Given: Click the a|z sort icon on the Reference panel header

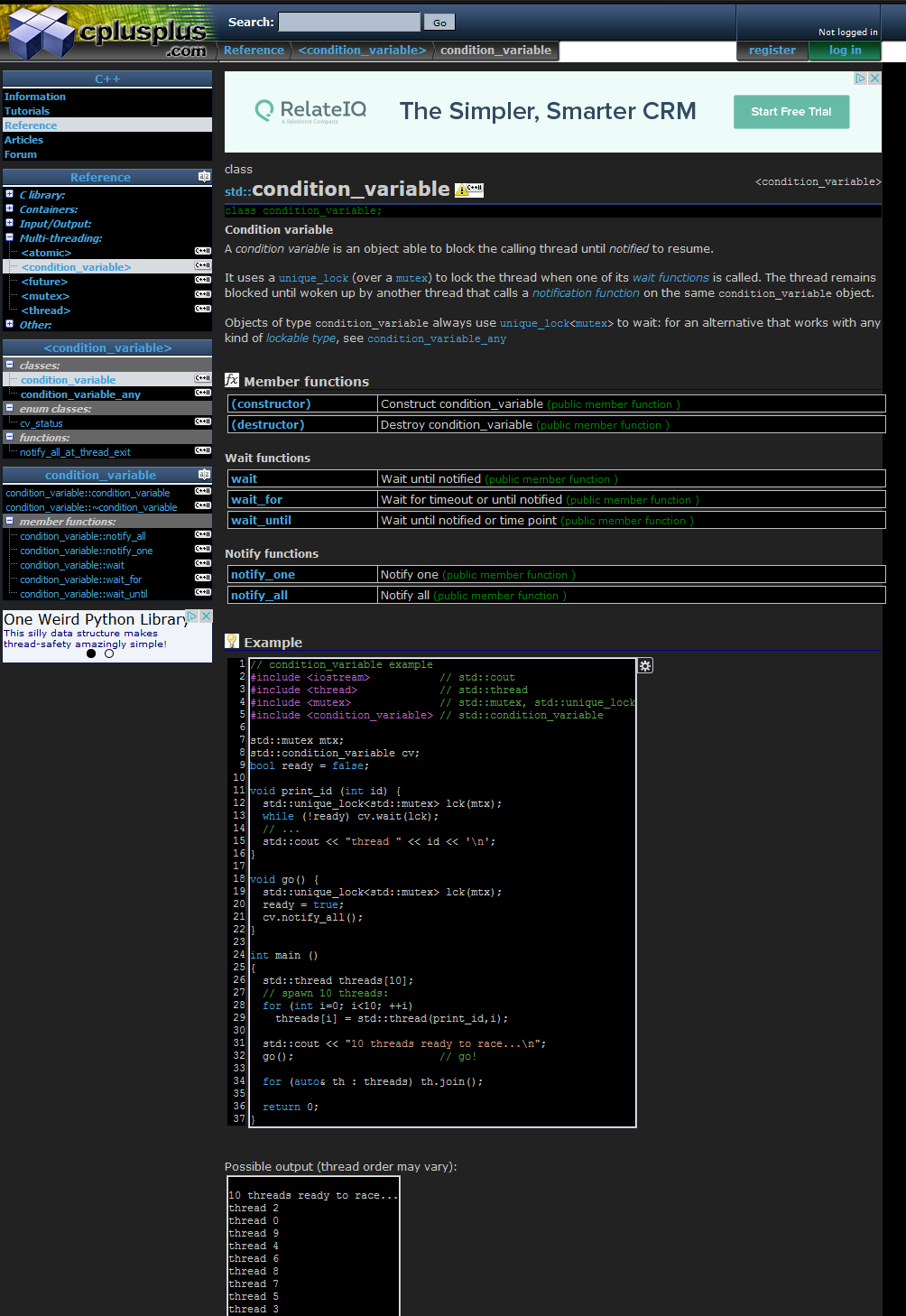Looking at the screenshot, I should point(205,177).
